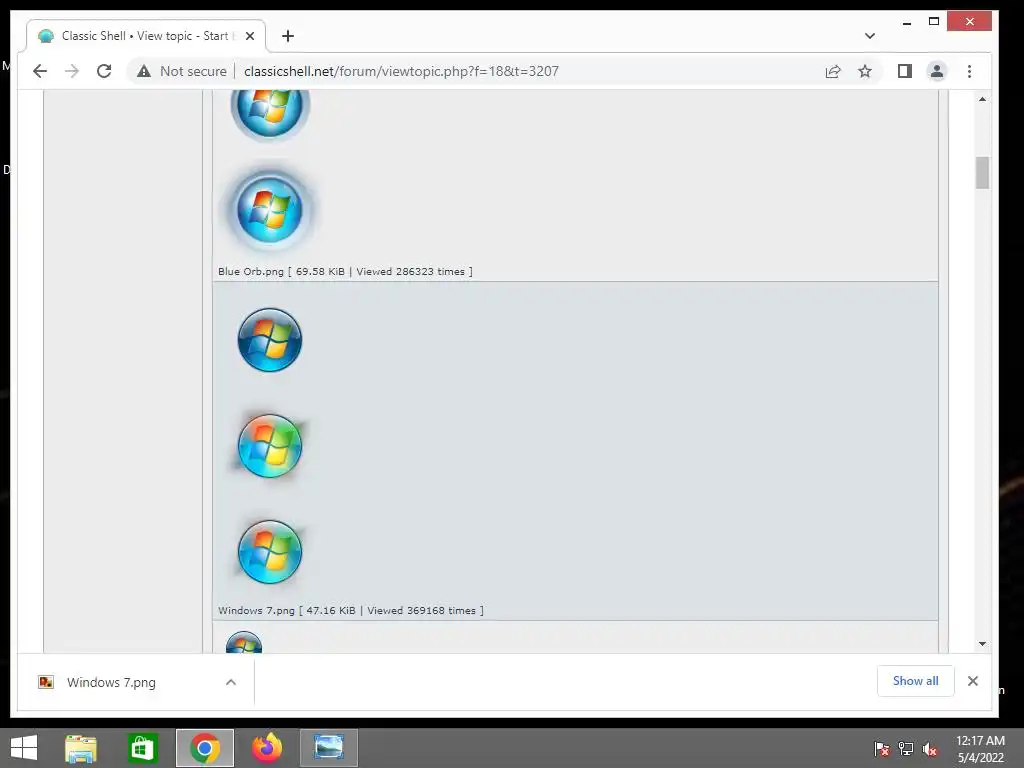Viewport: 1024px width, 768px height.
Task: Click the Classic Shell tab favicon
Action: 45,36
